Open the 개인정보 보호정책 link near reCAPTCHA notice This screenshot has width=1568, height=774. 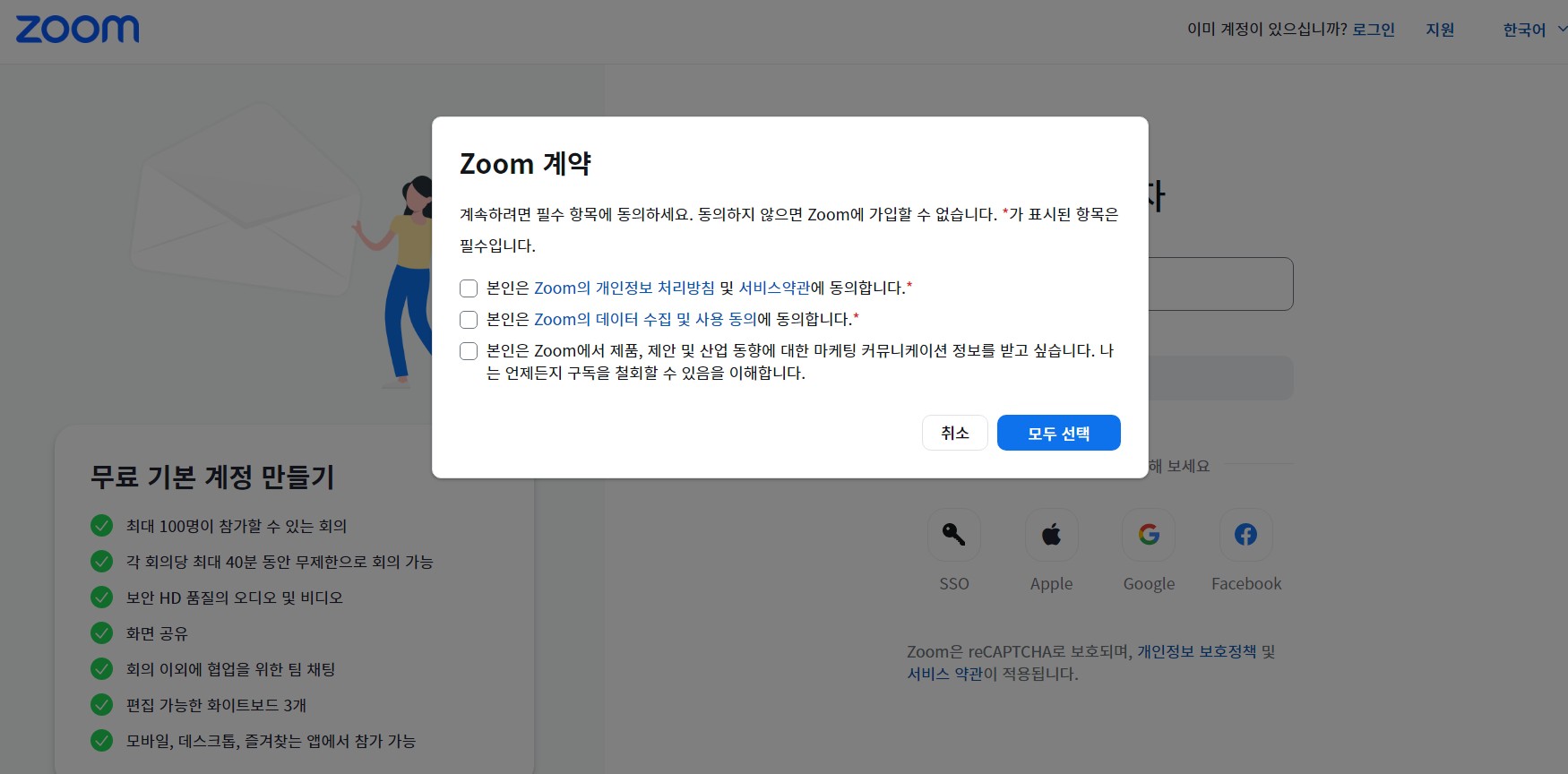coord(1197,651)
